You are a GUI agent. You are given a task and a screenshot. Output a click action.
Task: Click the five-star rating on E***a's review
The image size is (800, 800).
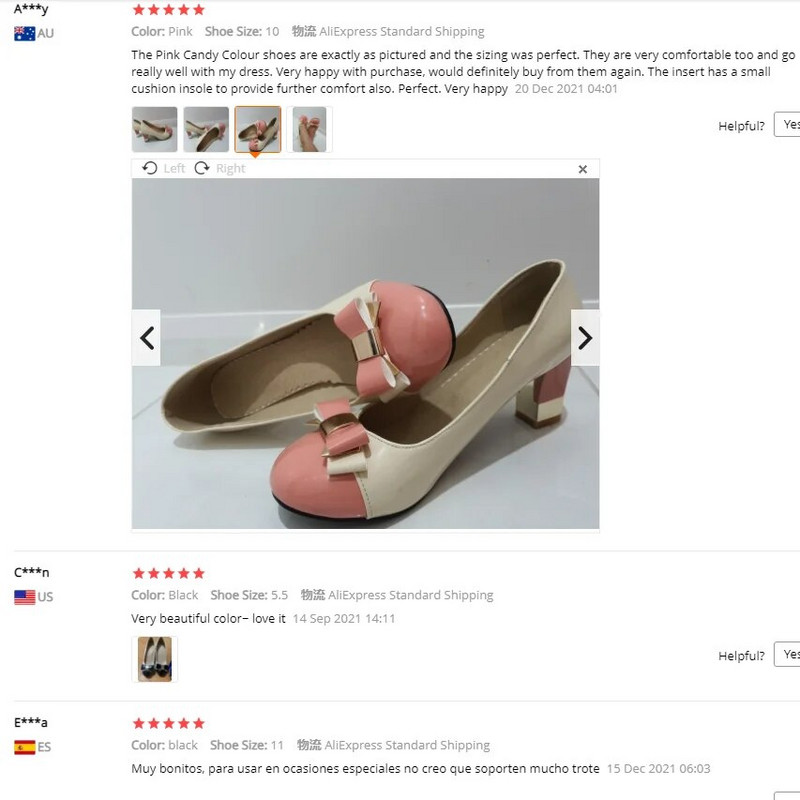point(168,723)
